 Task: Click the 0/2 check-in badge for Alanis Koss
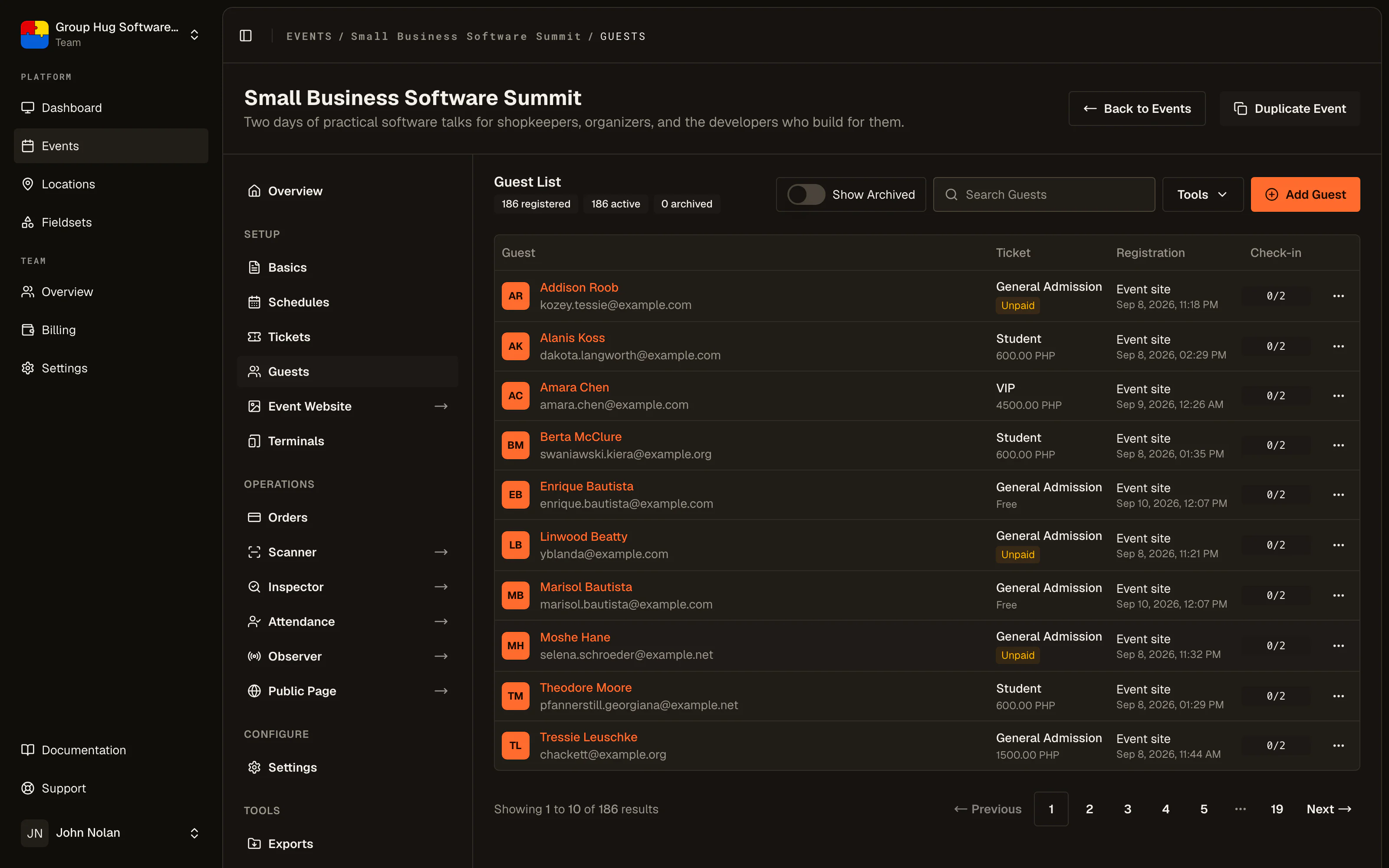1275,346
